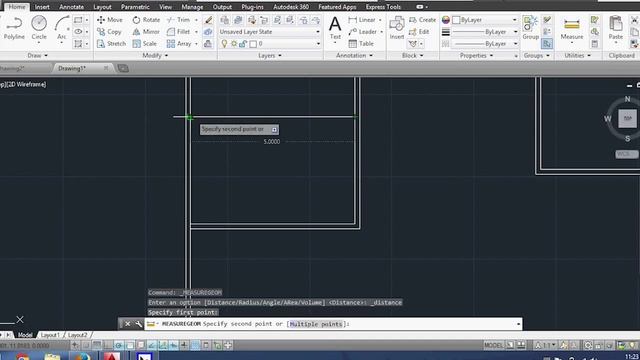Switch to the Layout1 tab
Screen dimensions: 640x360
(x=50, y=335)
